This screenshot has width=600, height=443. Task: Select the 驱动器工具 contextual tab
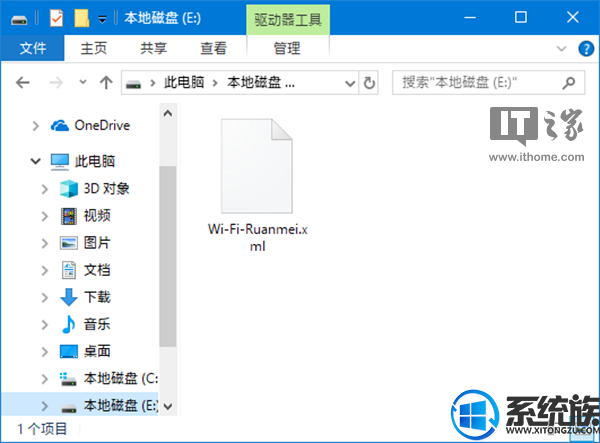(288, 20)
